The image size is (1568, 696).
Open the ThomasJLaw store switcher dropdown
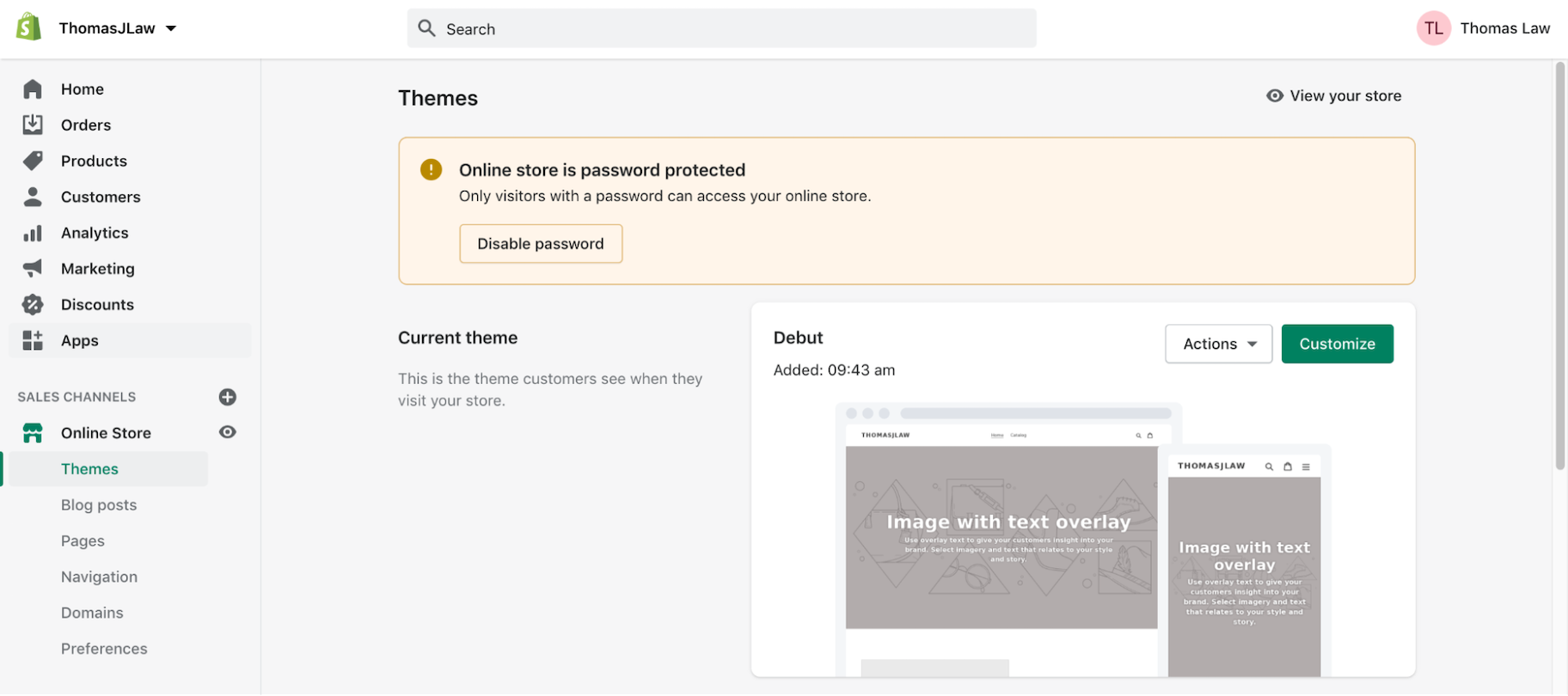click(x=117, y=28)
